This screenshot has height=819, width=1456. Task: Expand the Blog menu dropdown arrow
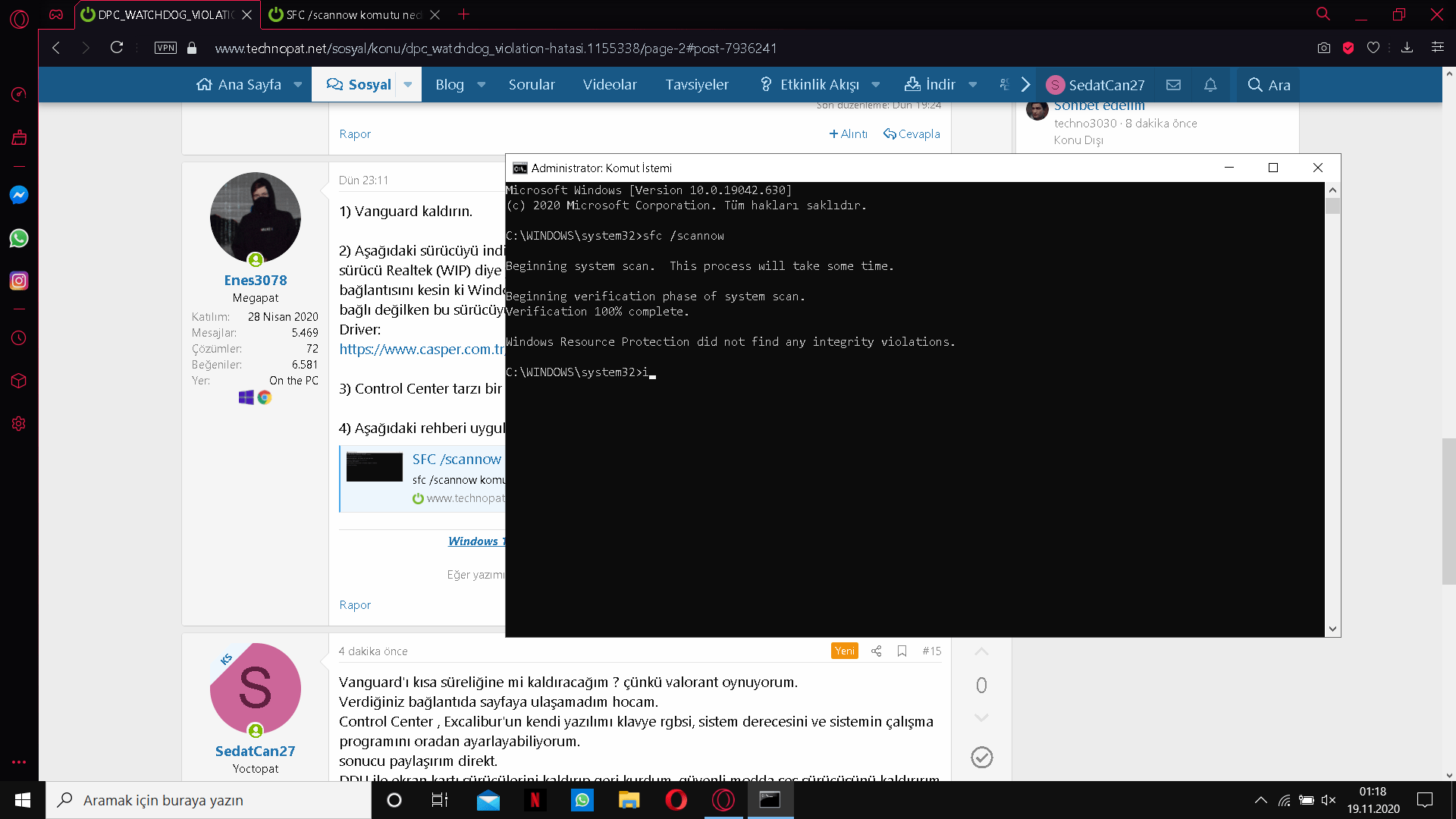click(481, 85)
